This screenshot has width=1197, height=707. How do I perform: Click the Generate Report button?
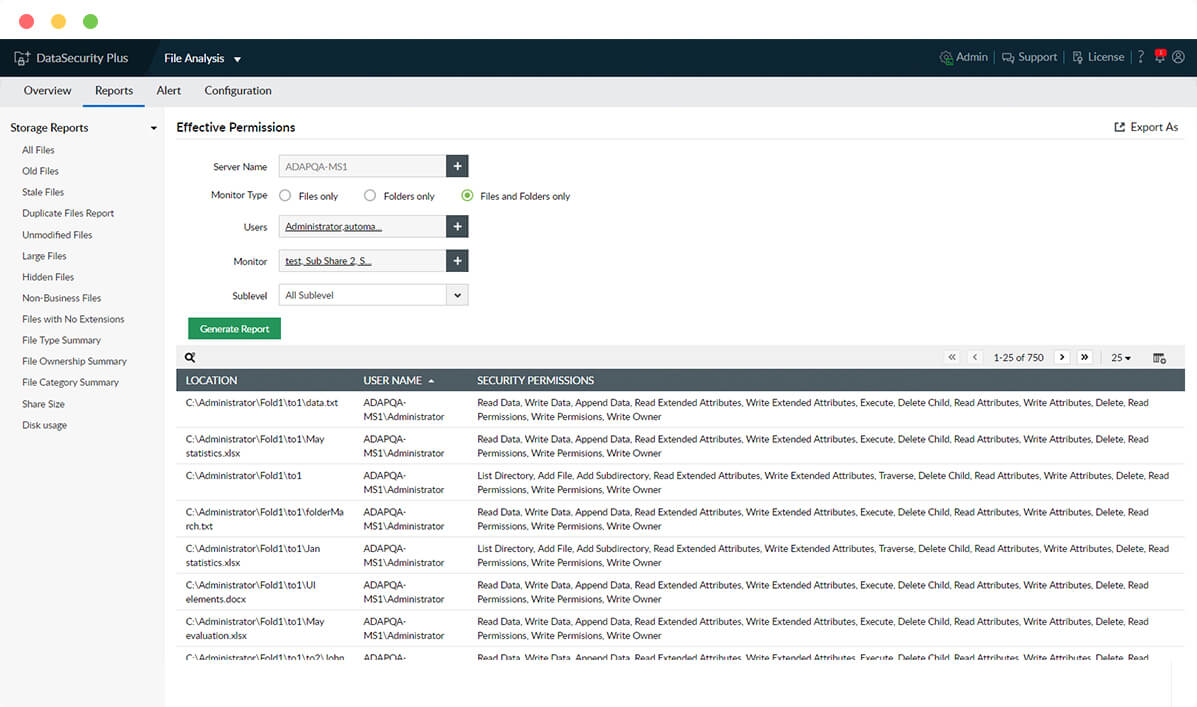pyautogui.click(x=234, y=329)
